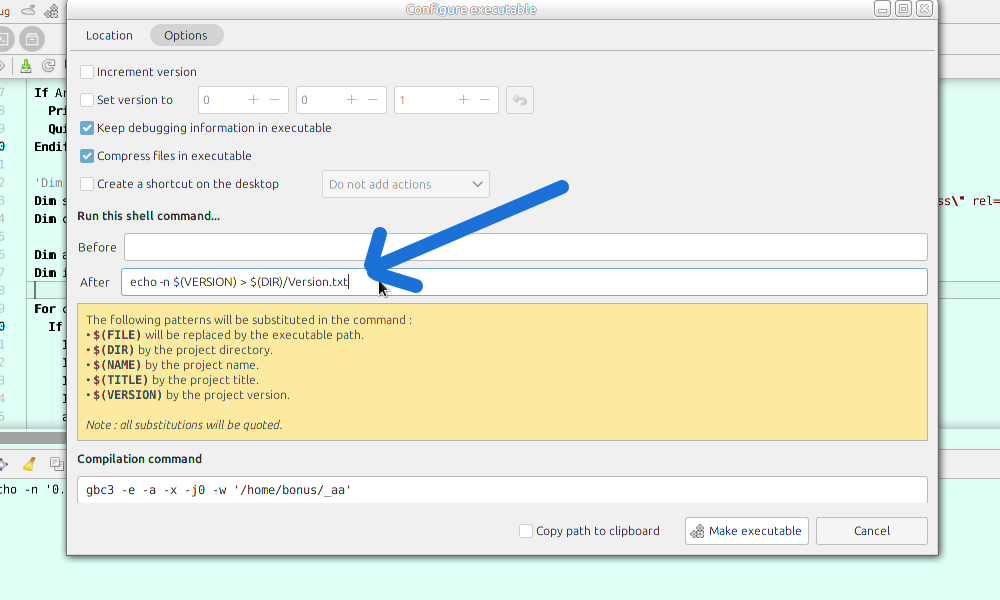This screenshot has width=1000, height=600.
Task: Click the green download arrow toolbar icon
Action: (x=26, y=66)
